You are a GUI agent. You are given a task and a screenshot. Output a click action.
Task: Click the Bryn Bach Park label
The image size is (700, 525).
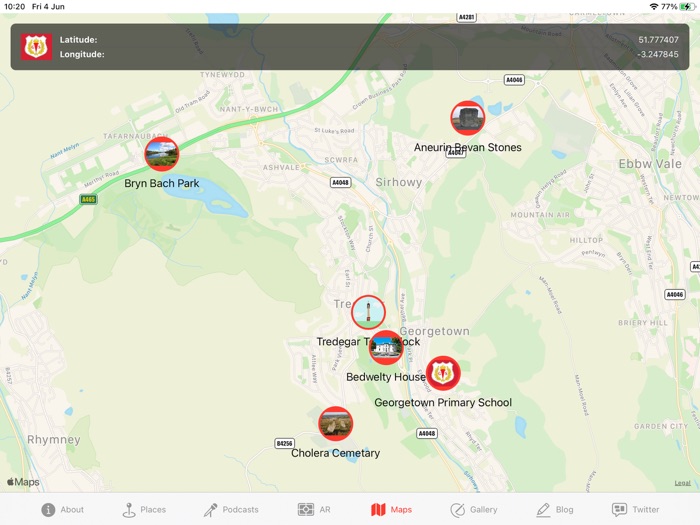pos(162,183)
